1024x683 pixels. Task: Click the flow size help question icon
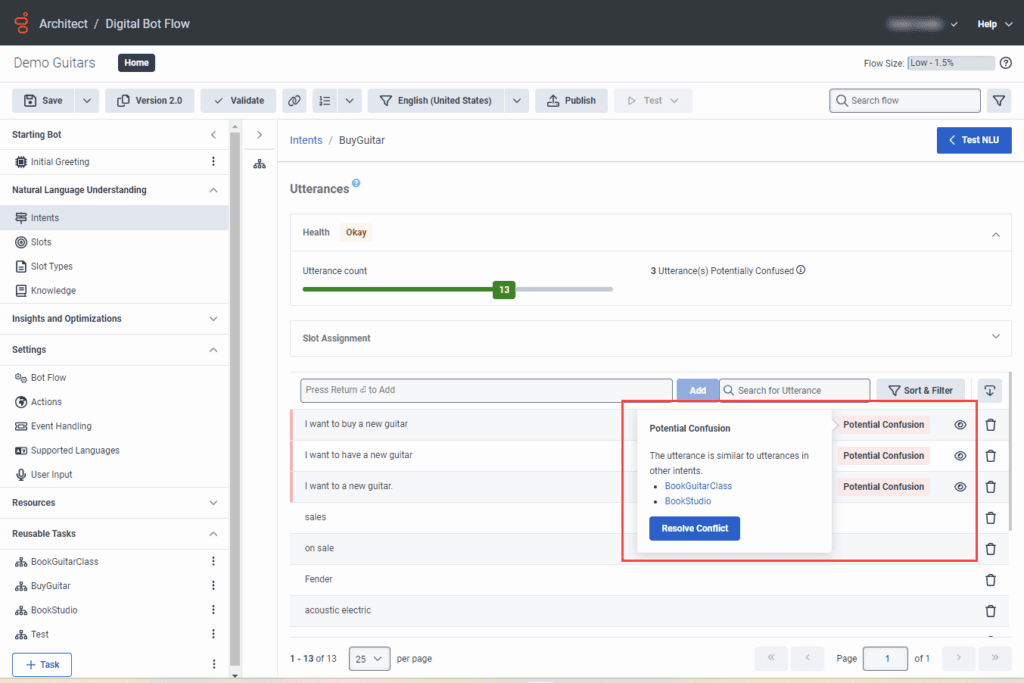tap(1006, 63)
